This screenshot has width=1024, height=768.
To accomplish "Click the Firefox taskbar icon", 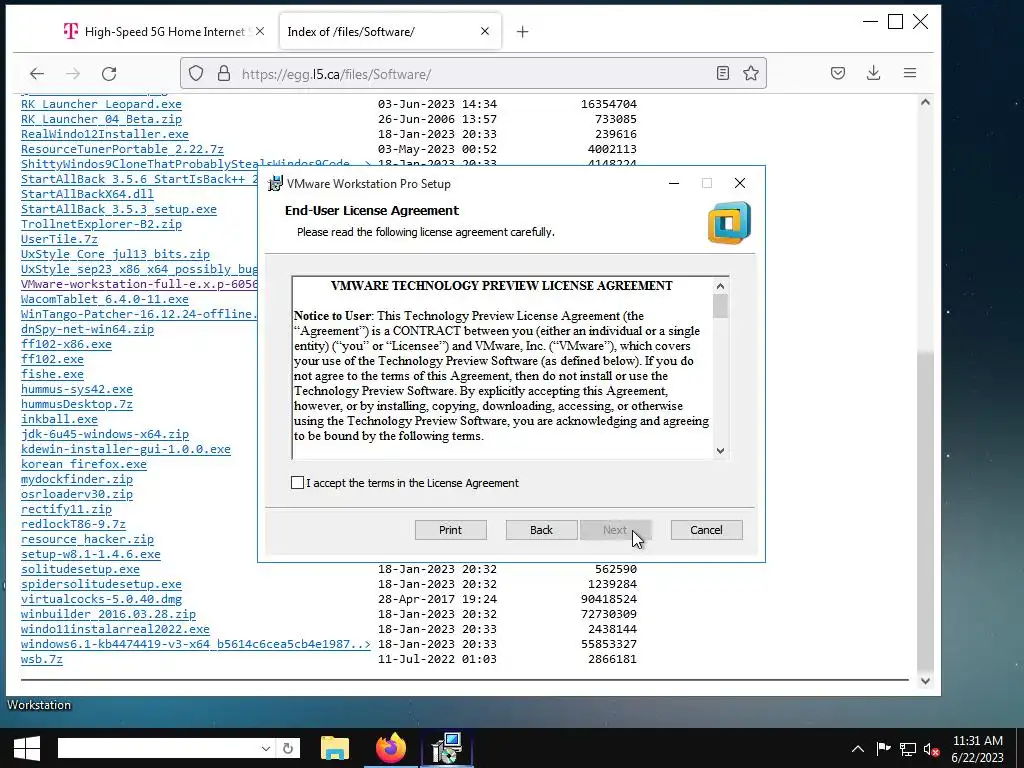I will click(x=391, y=748).
